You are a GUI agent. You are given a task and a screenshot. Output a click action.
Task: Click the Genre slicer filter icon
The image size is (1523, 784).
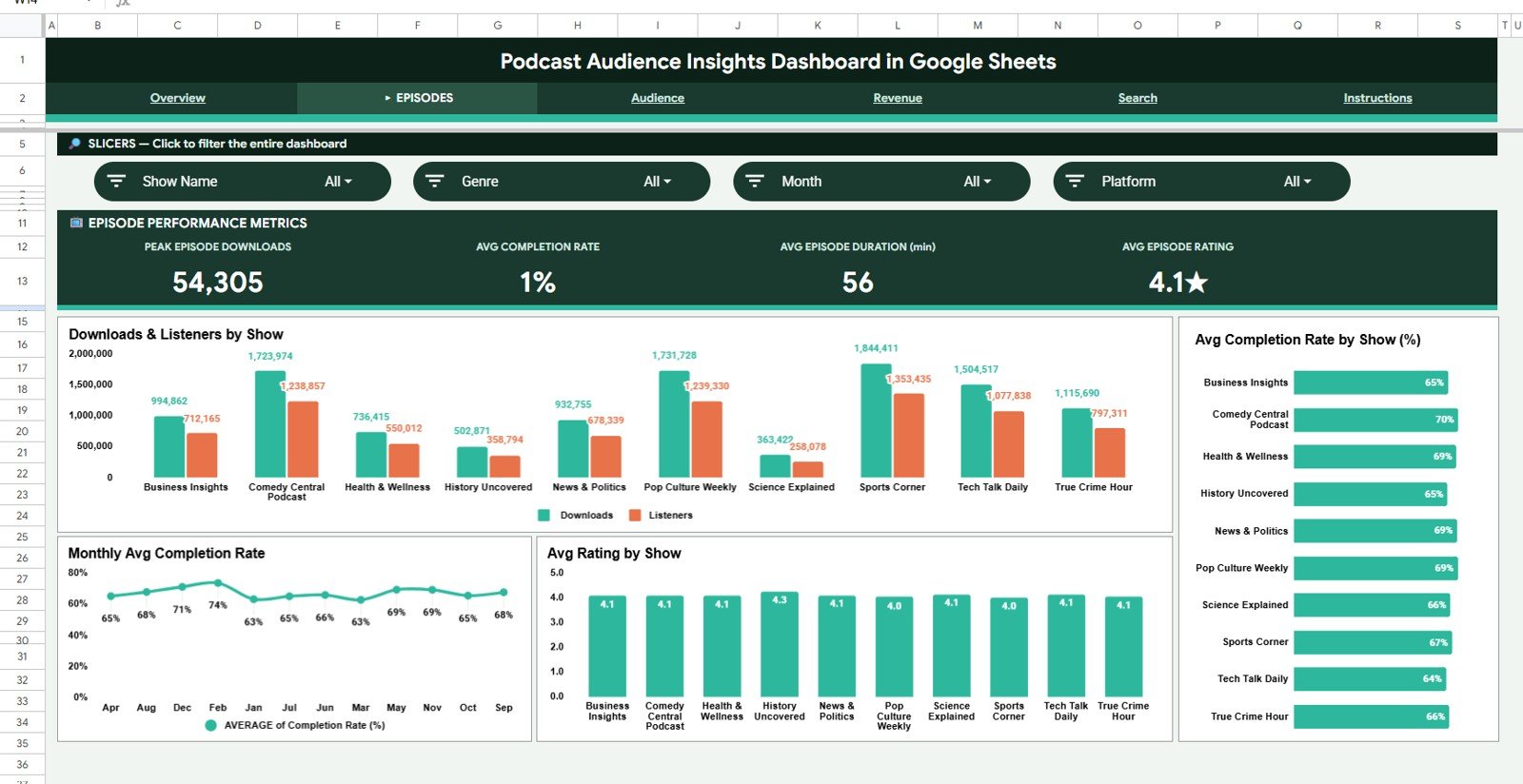(x=435, y=181)
